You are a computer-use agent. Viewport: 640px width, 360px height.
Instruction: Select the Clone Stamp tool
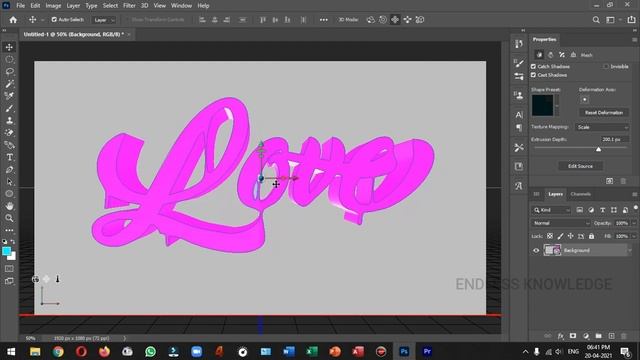pyautogui.click(x=9, y=120)
